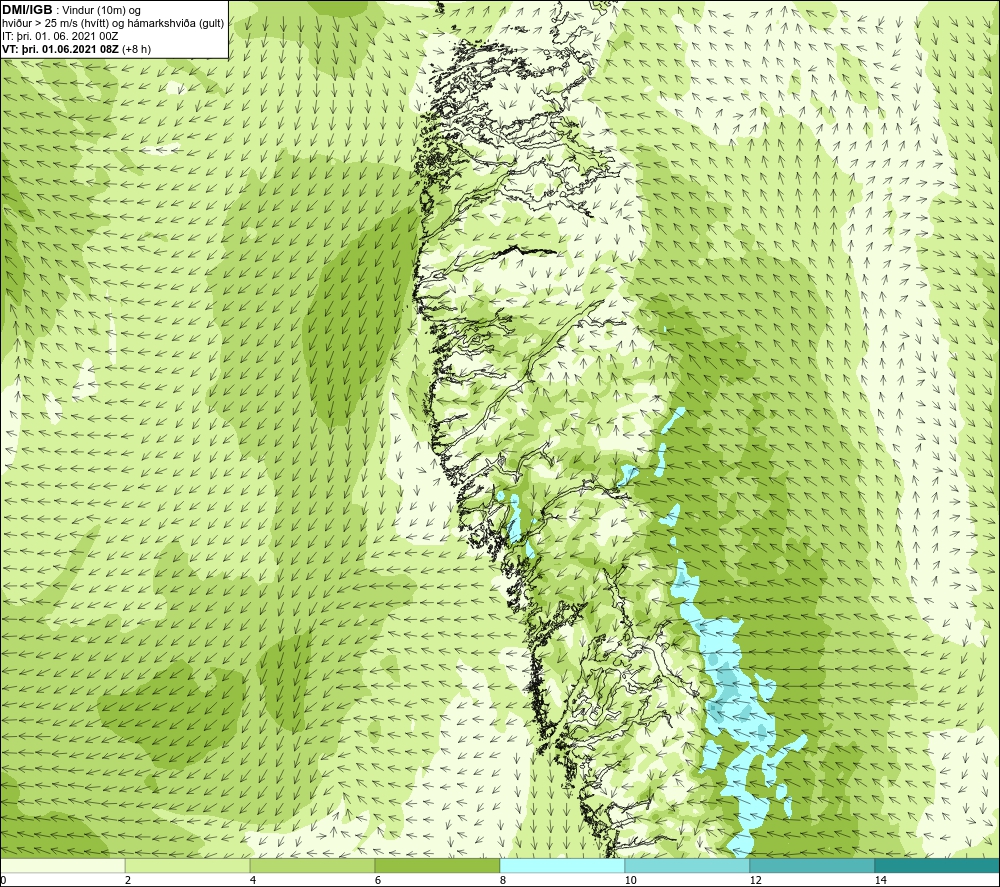Image resolution: width=1000 pixels, height=887 pixels.
Task: Click the legend scale label '6'
Action: click(378, 880)
